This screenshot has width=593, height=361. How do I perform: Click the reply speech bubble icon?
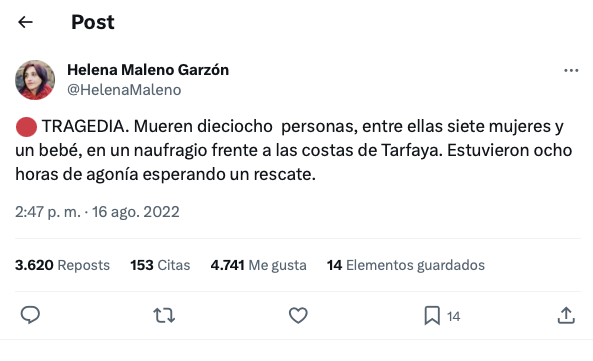[30, 315]
